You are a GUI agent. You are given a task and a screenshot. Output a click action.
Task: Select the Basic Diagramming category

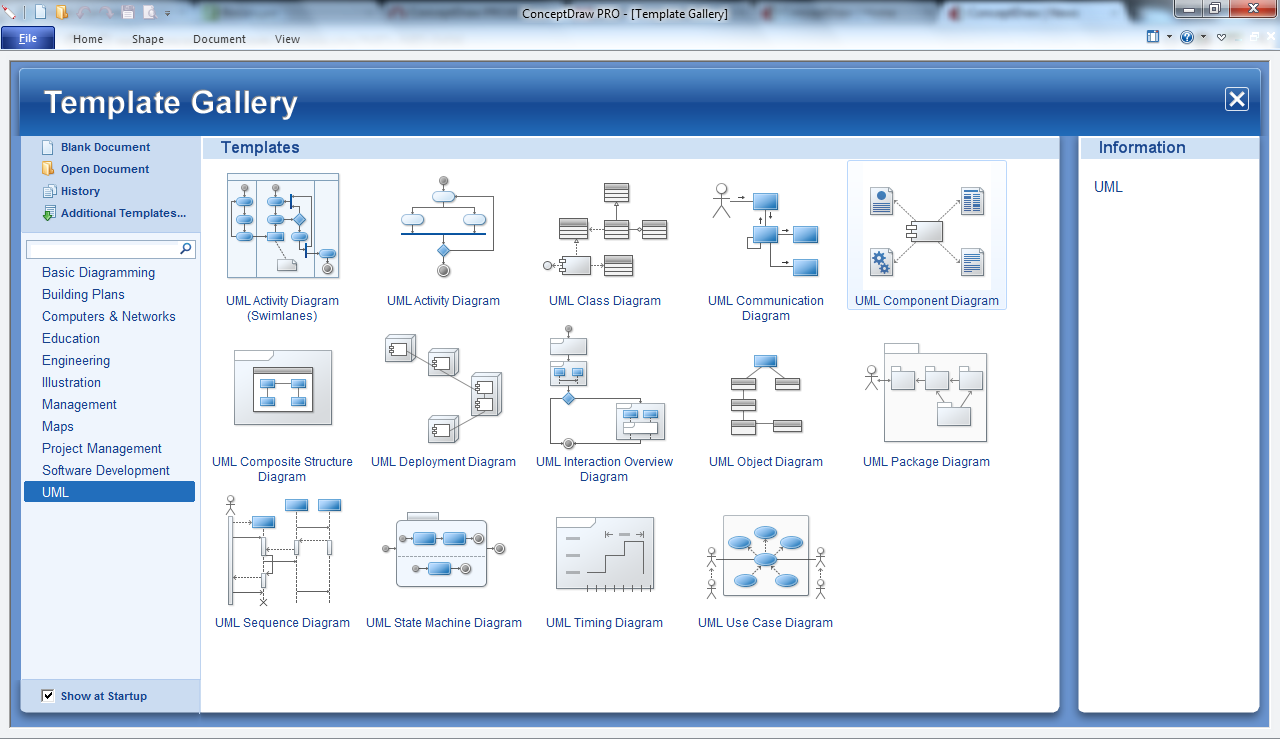(98, 272)
